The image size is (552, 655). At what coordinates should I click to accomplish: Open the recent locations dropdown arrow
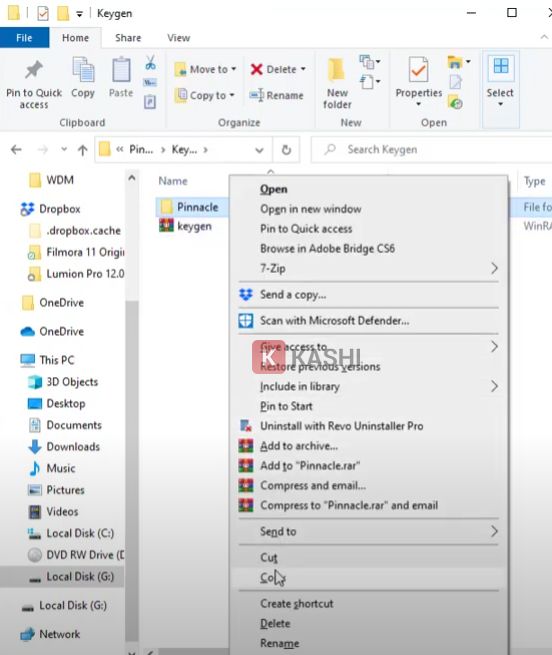tap(64, 149)
